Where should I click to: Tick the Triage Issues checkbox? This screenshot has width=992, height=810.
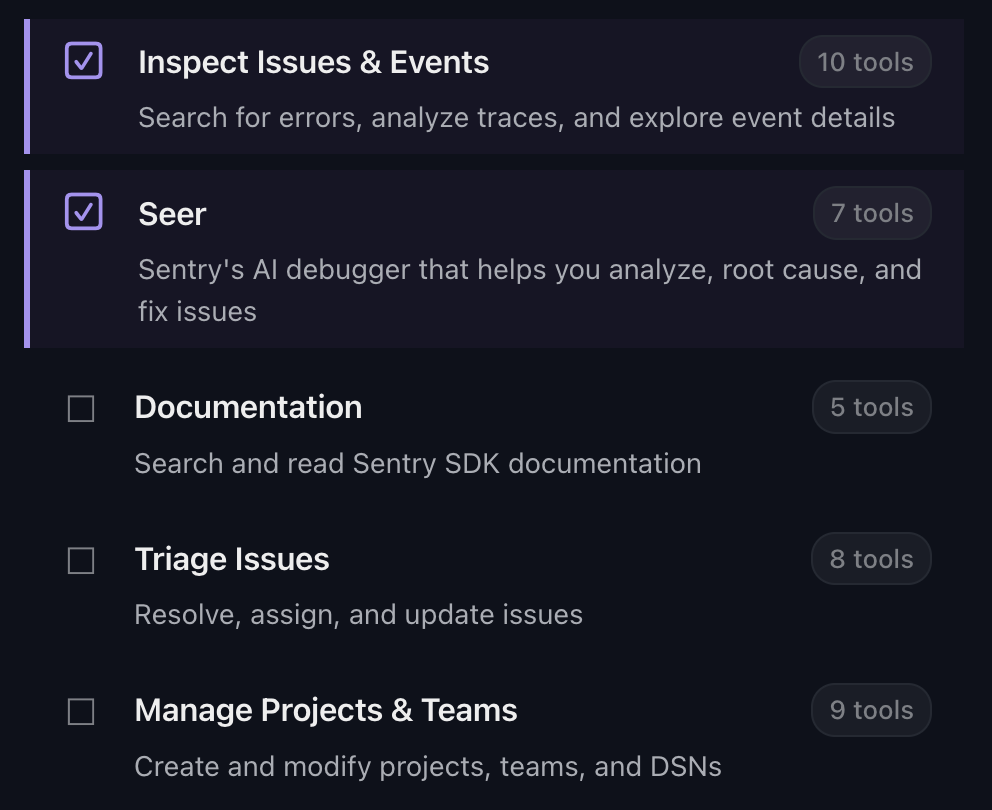click(81, 561)
